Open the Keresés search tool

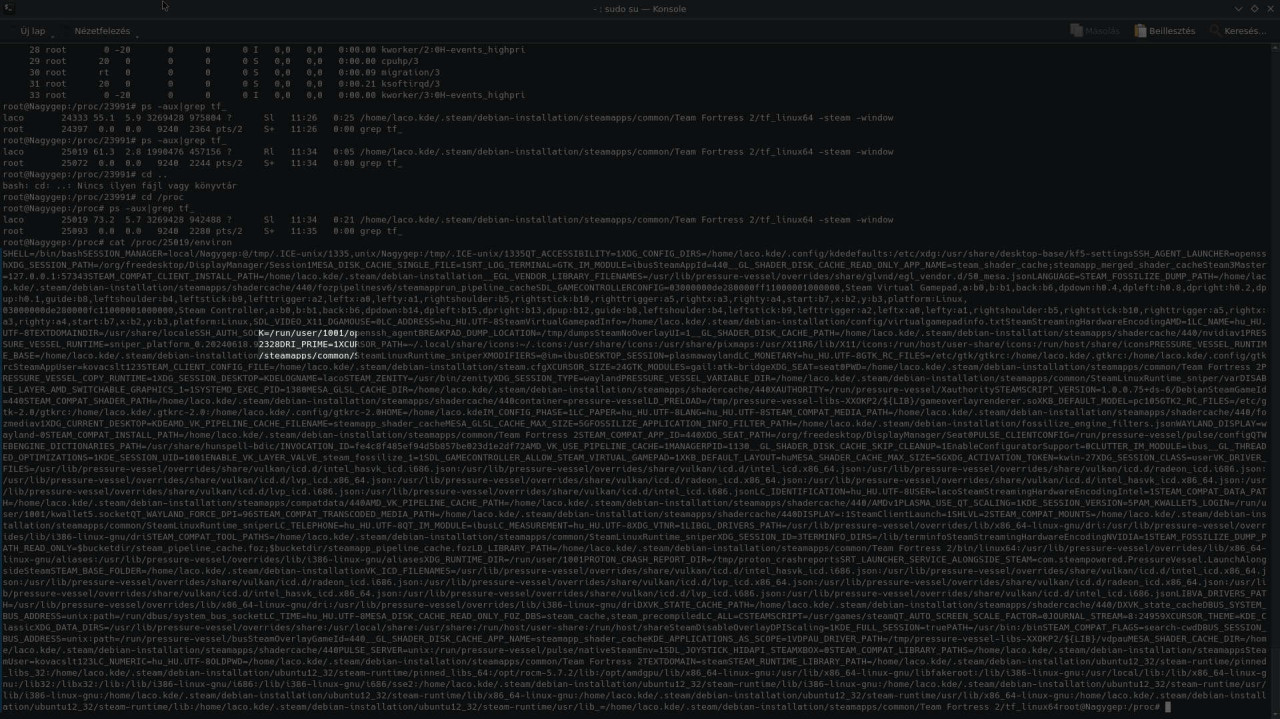pos(1236,31)
